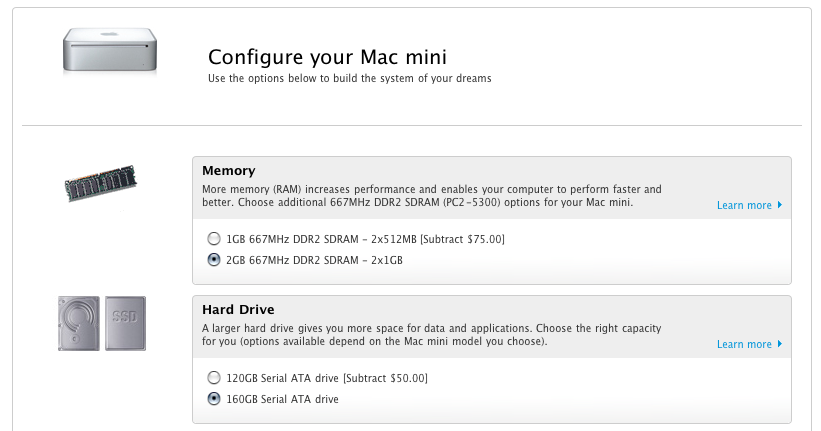Image resolution: width=821 pixels, height=431 pixels.
Task: Select the 1GB 667MHz DDR2 SDRAM radio button
Action: pyautogui.click(x=214, y=239)
